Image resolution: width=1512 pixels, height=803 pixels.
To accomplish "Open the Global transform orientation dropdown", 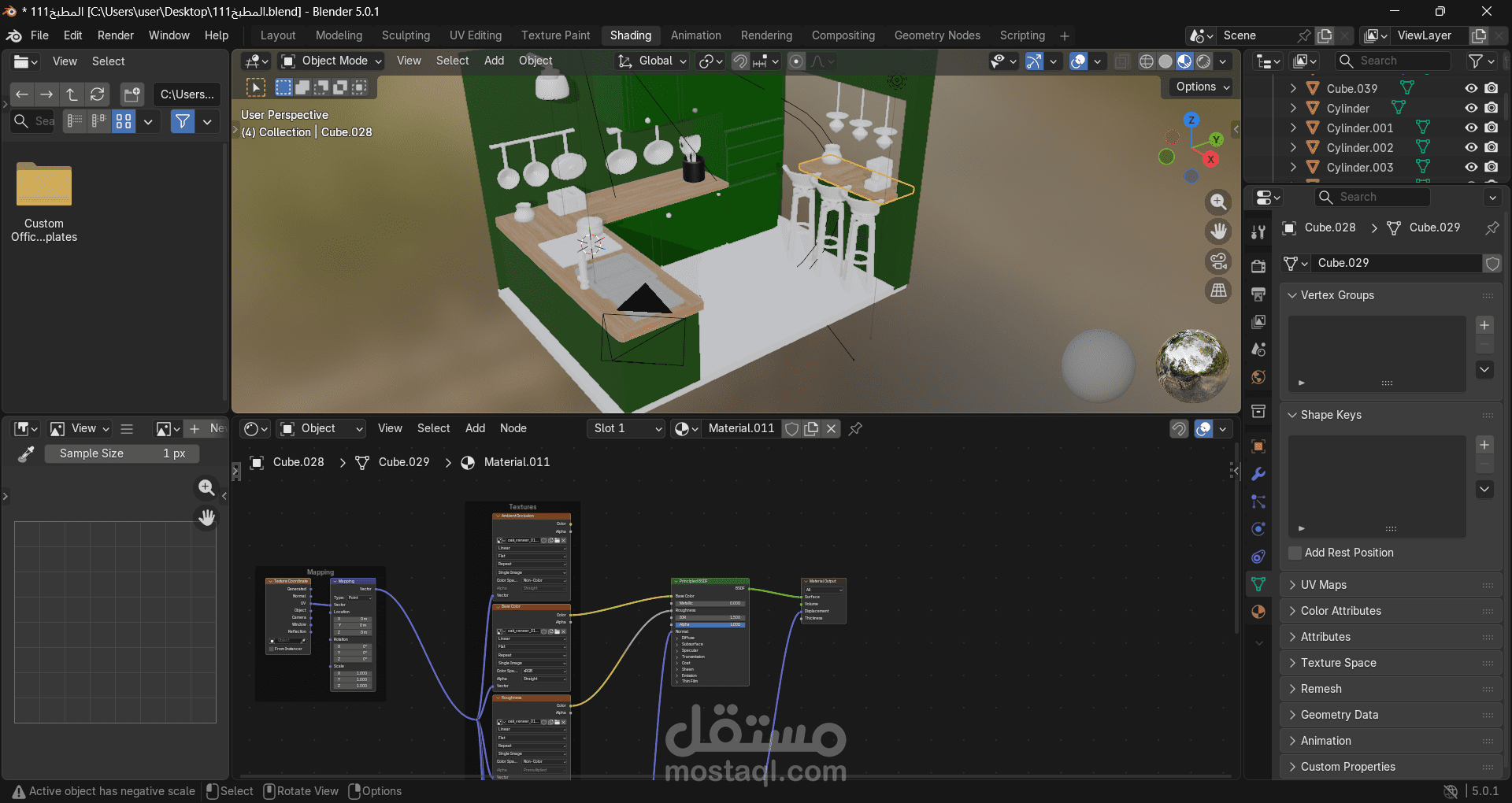I will pos(652,61).
